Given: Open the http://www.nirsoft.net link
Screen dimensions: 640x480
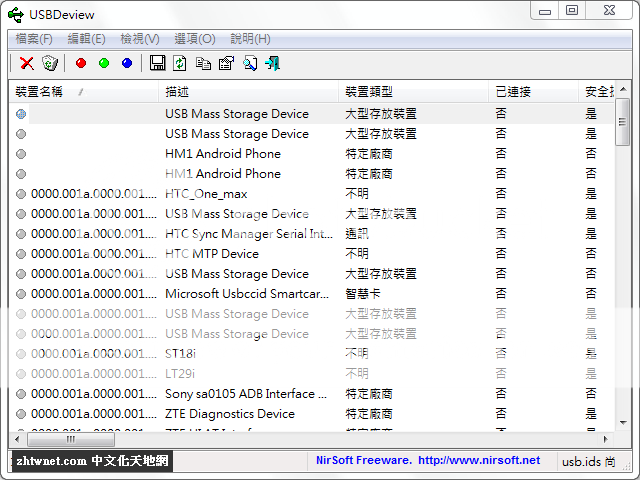Looking at the screenshot, I should tap(479, 460).
